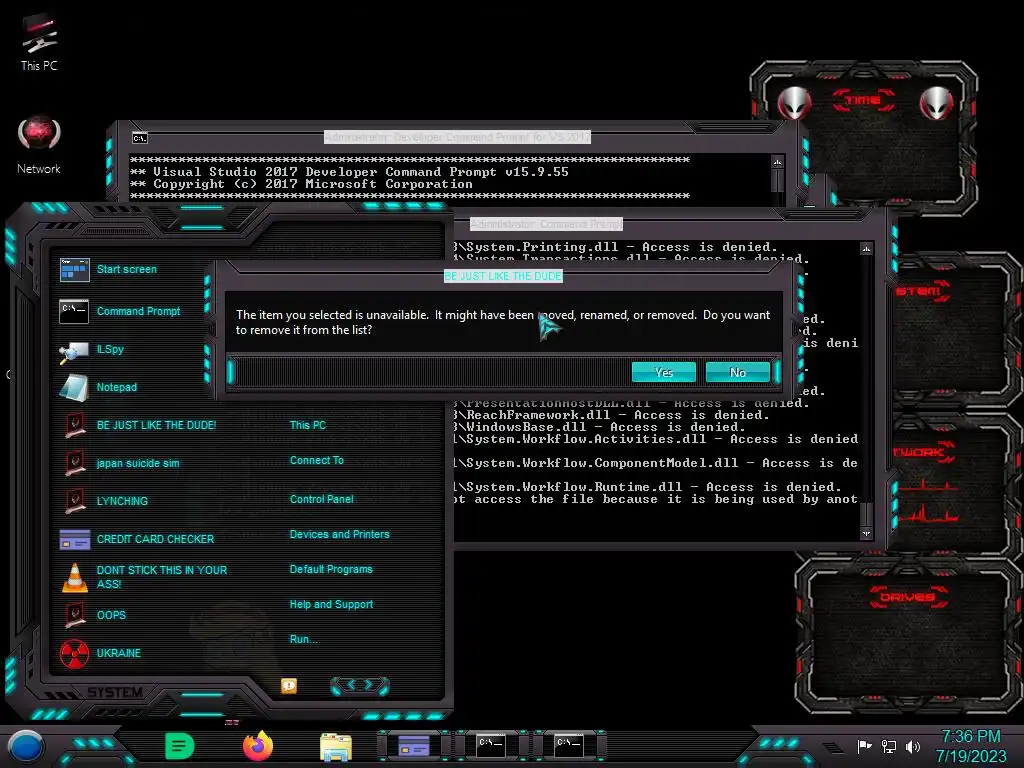Open Help and Support from start menu
This screenshot has height=768, width=1024.
pyautogui.click(x=331, y=605)
